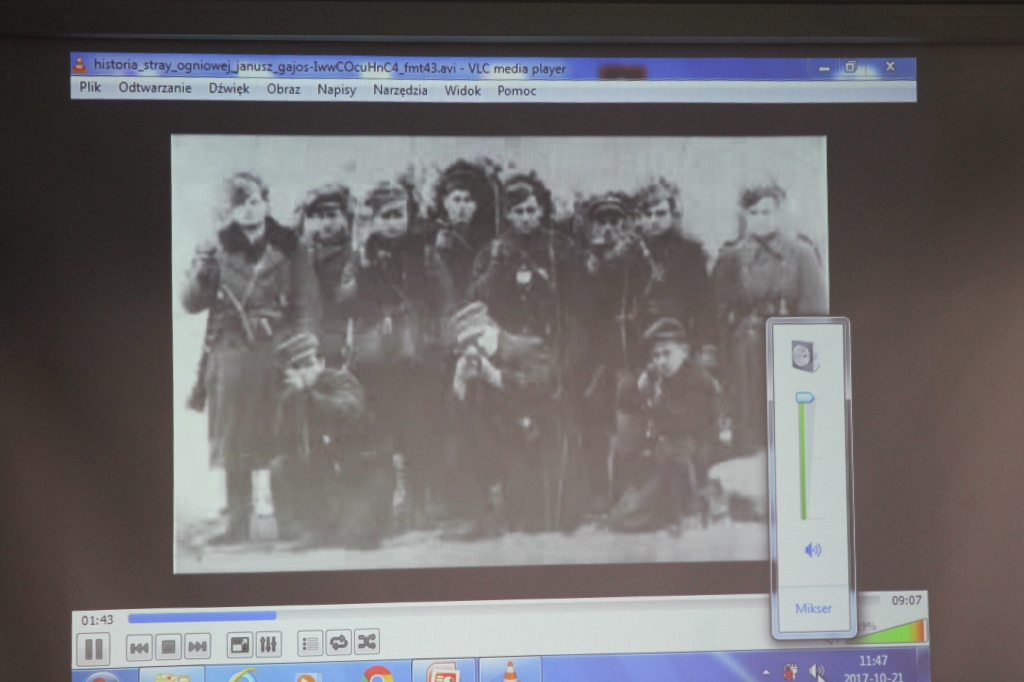Click the video file name in title bar

pos(275,67)
